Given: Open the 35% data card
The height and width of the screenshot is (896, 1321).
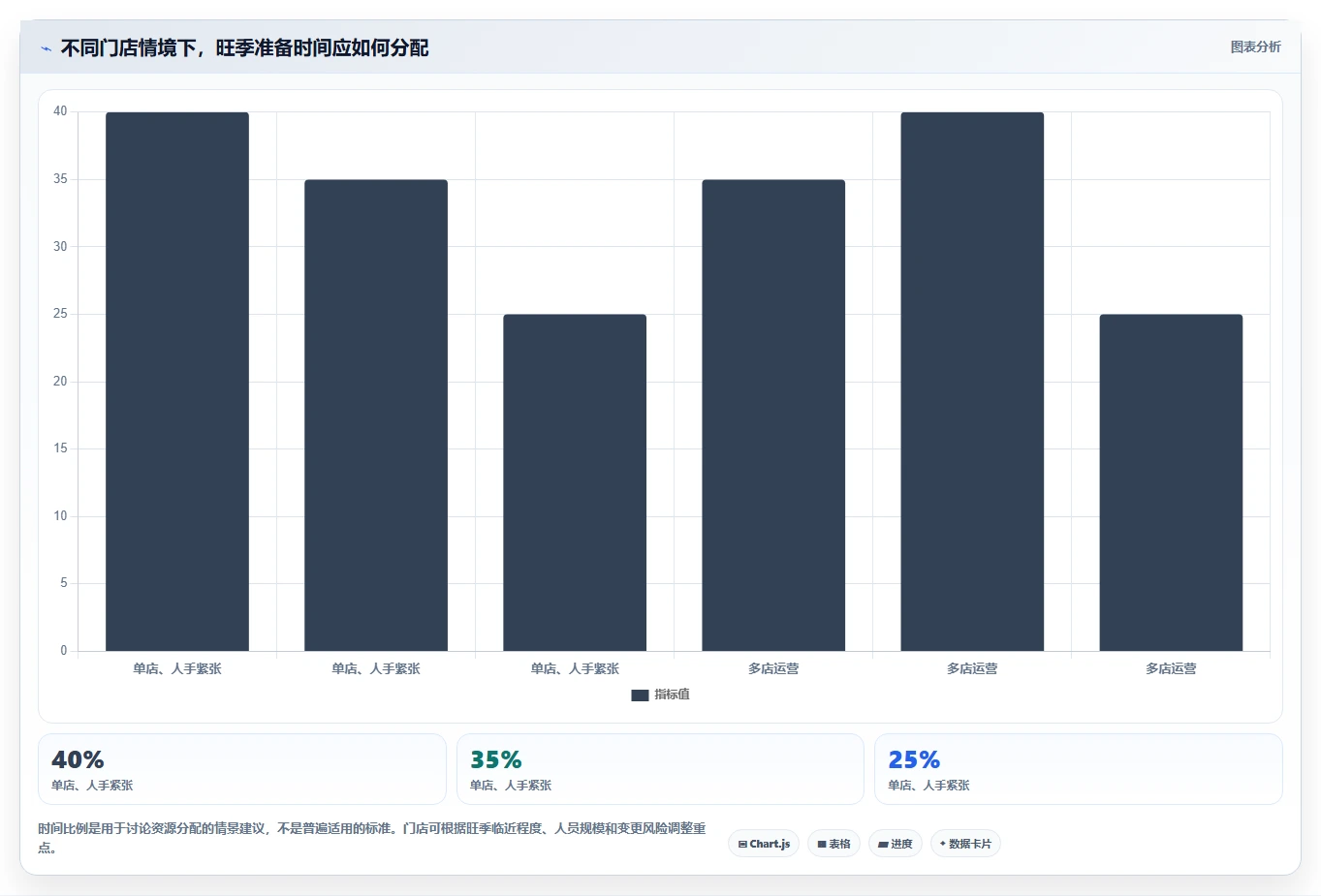Looking at the screenshot, I should [x=660, y=769].
